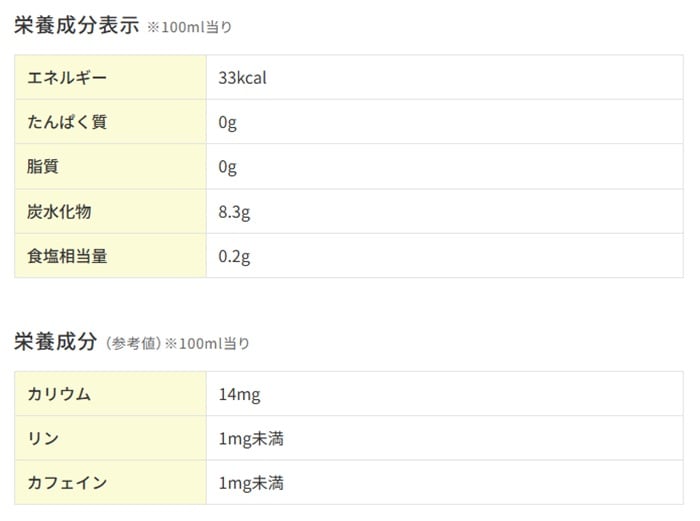Viewport: 700px width, 521px height.
Task: Click the lower 栄養成分 heading
Action: [55, 342]
